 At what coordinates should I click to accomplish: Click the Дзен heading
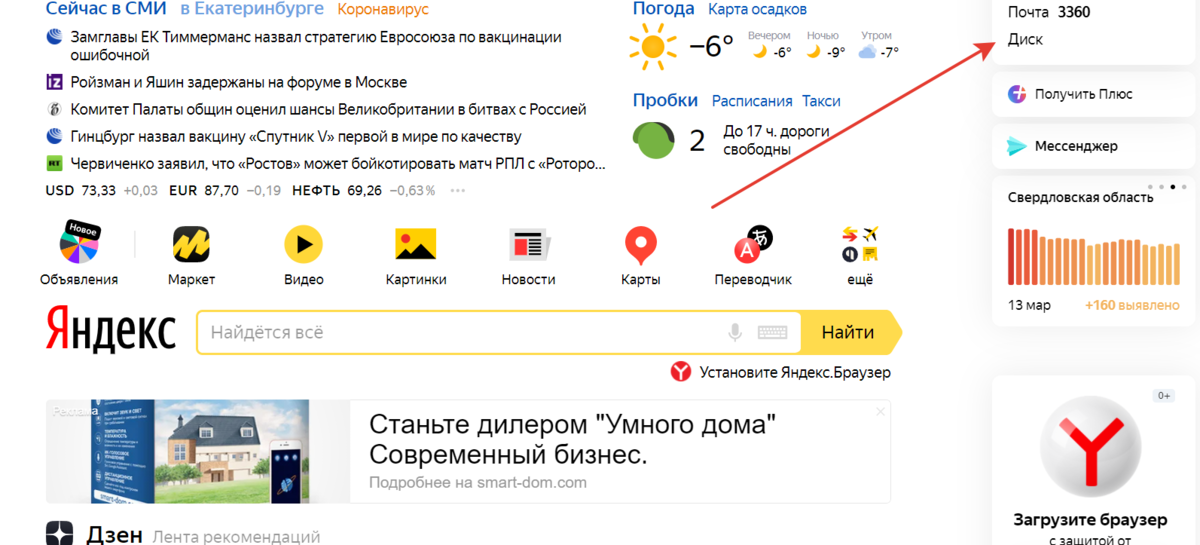pyautogui.click(x=115, y=534)
